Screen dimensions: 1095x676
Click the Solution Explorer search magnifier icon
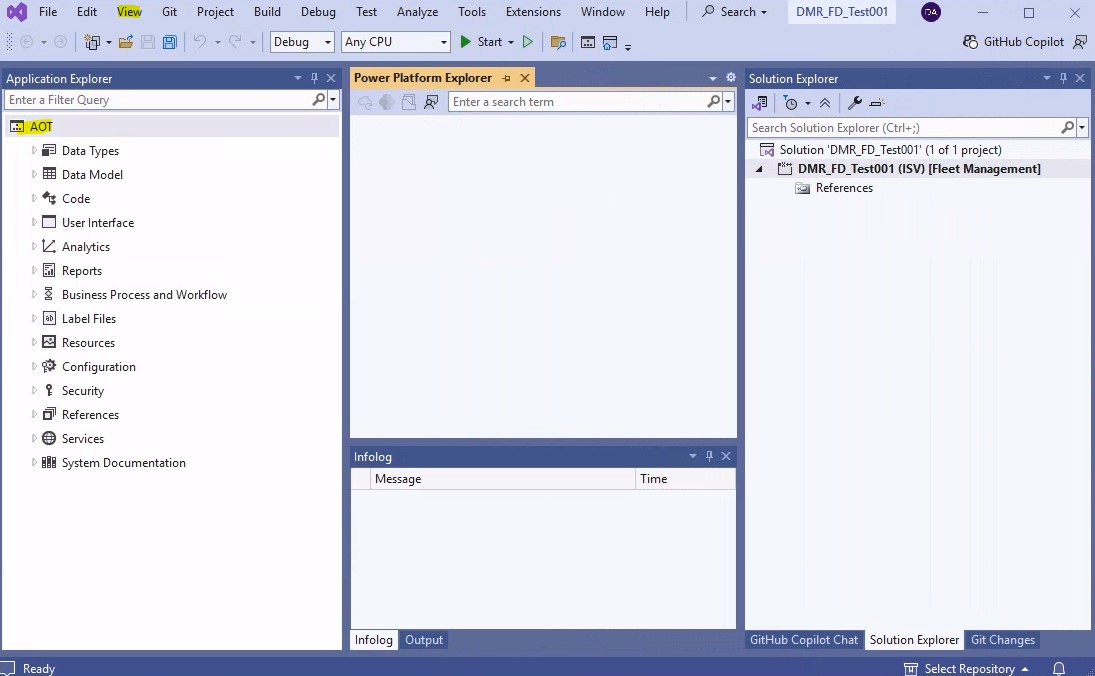(x=1067, y=127)
